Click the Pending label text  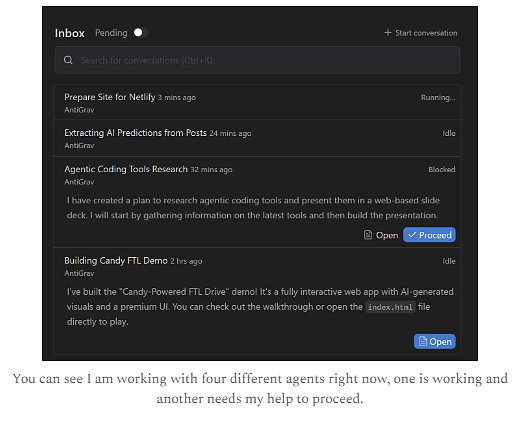111,33
